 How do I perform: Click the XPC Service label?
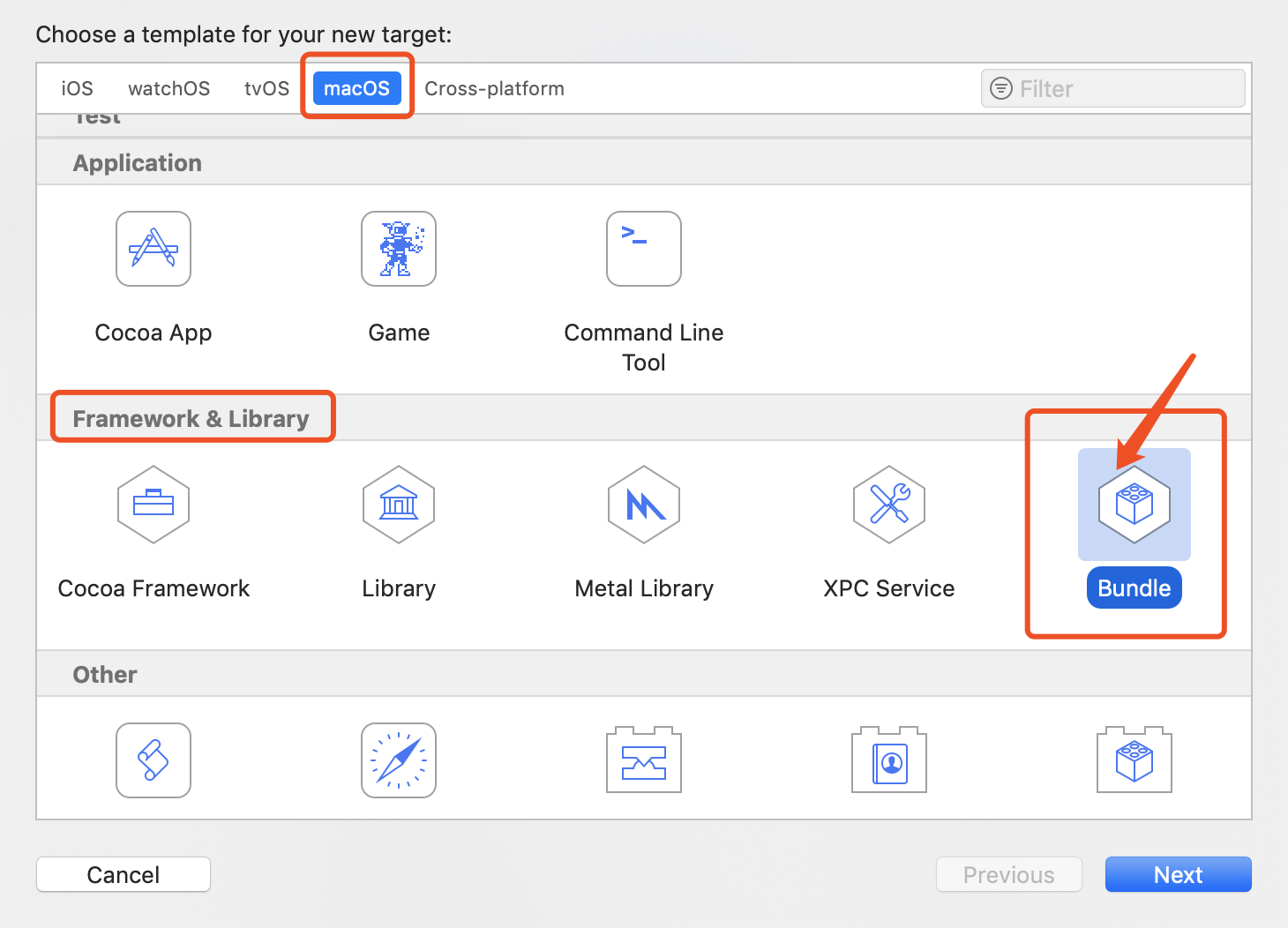point(889,588)
